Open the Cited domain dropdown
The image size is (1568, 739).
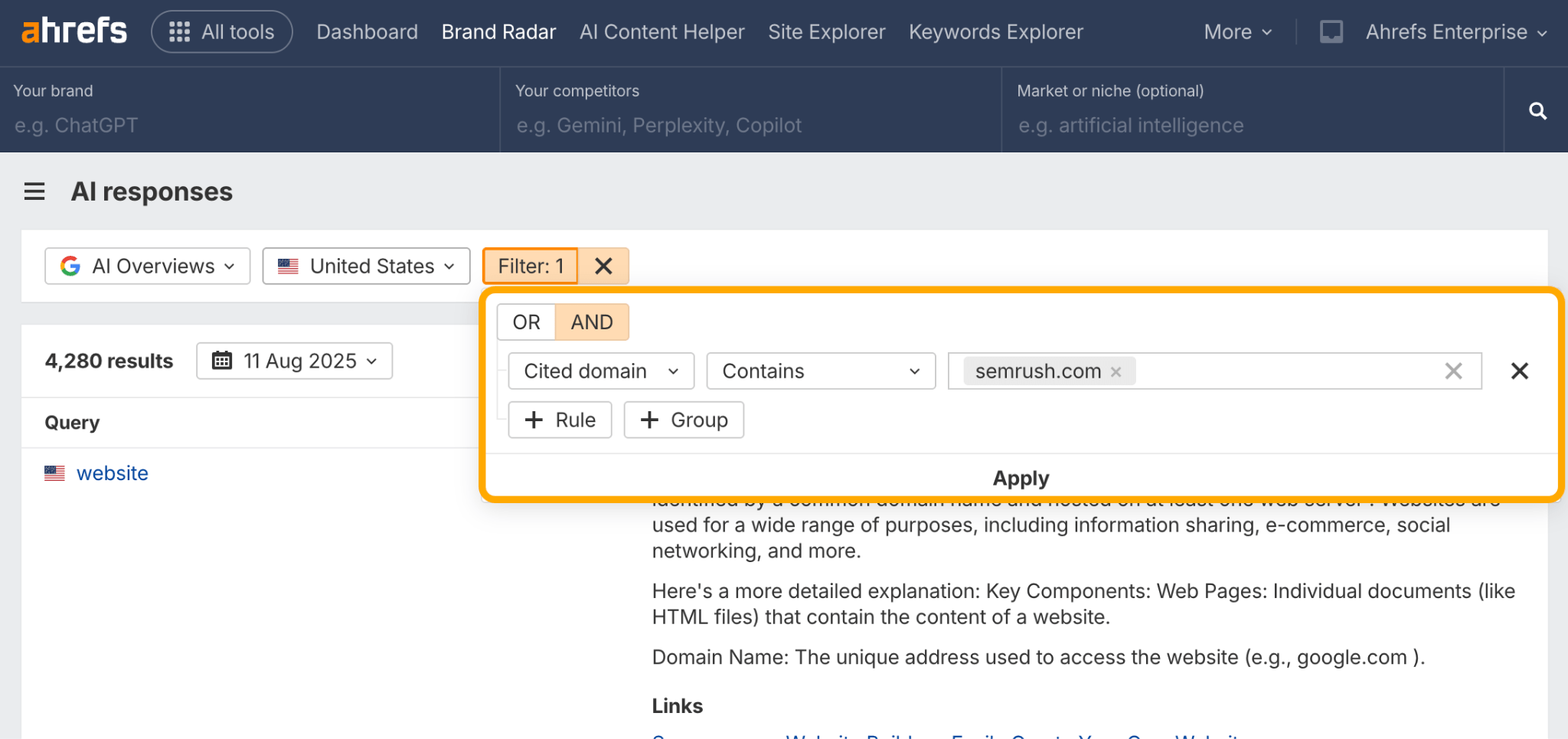[600, 371]
